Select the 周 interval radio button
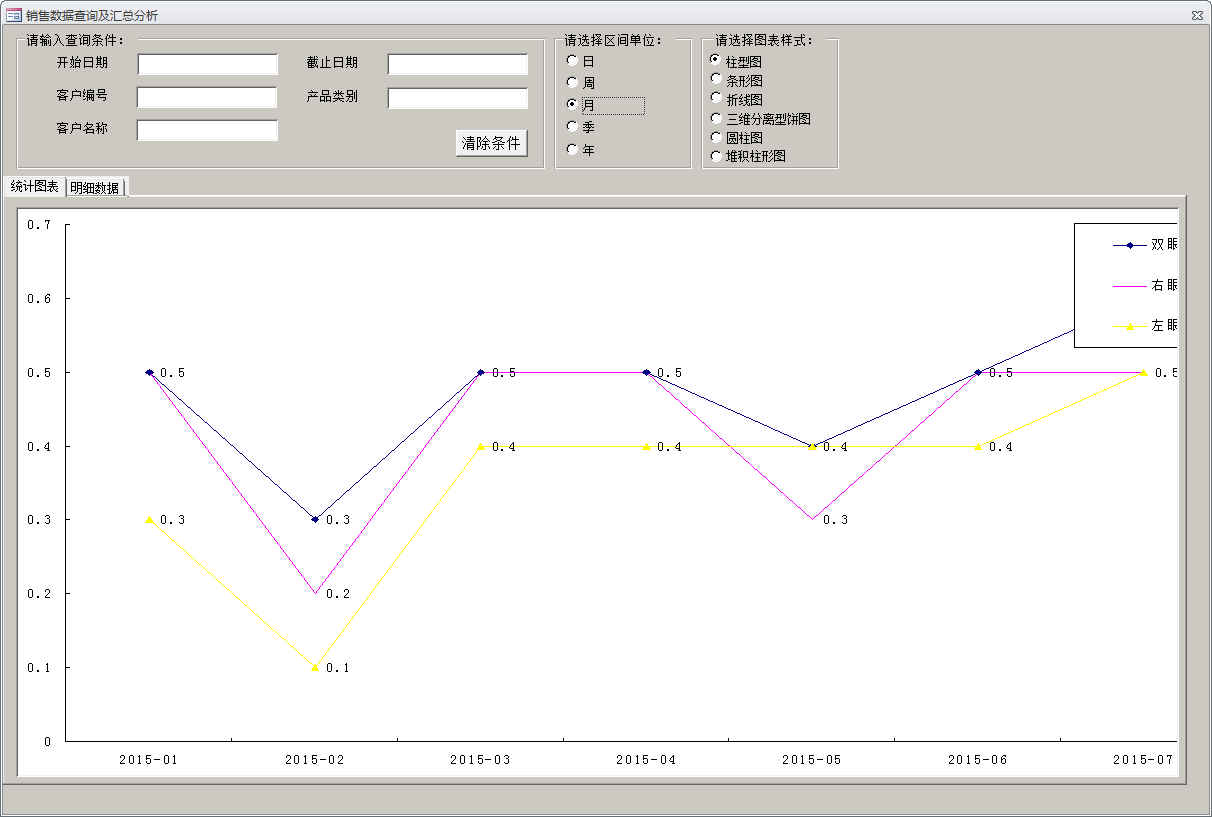1212x817 pixels. (572, 83)
